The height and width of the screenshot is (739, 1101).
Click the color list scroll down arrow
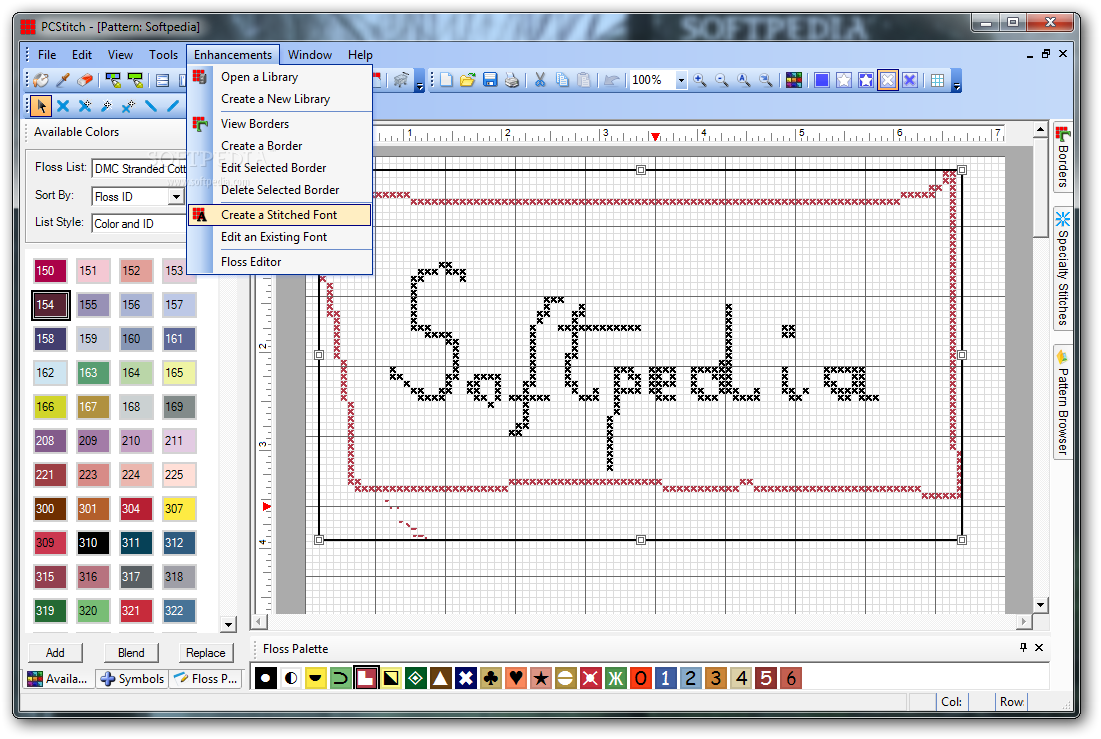[228, 624]
